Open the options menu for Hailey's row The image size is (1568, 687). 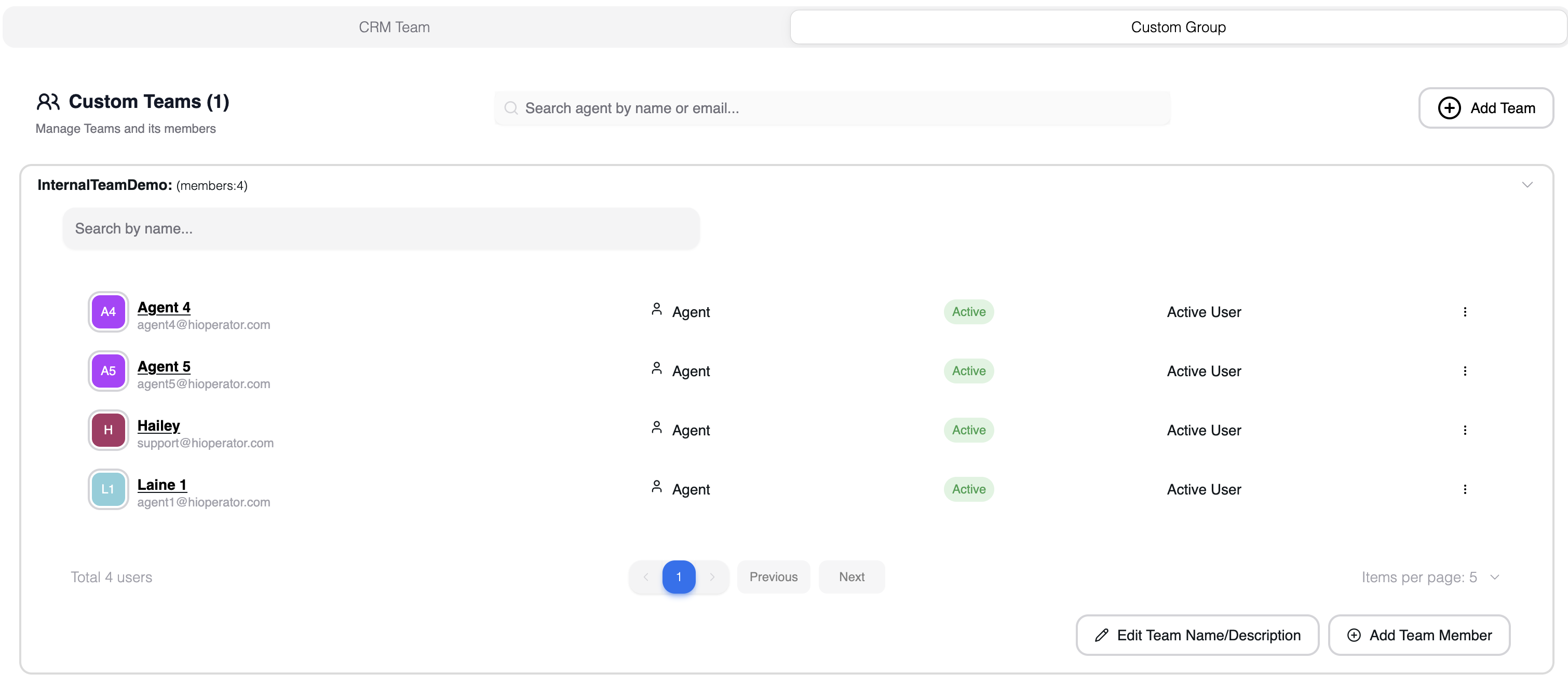[1465, 430]
